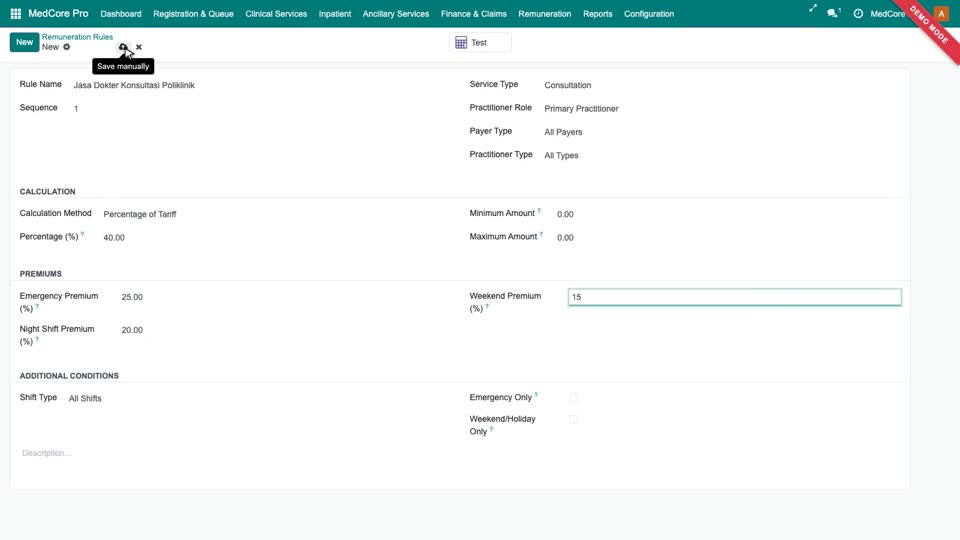Viewport: 960px width, 540px height.
Task: Click the Test calculator icon
Action: pos(461,43)
